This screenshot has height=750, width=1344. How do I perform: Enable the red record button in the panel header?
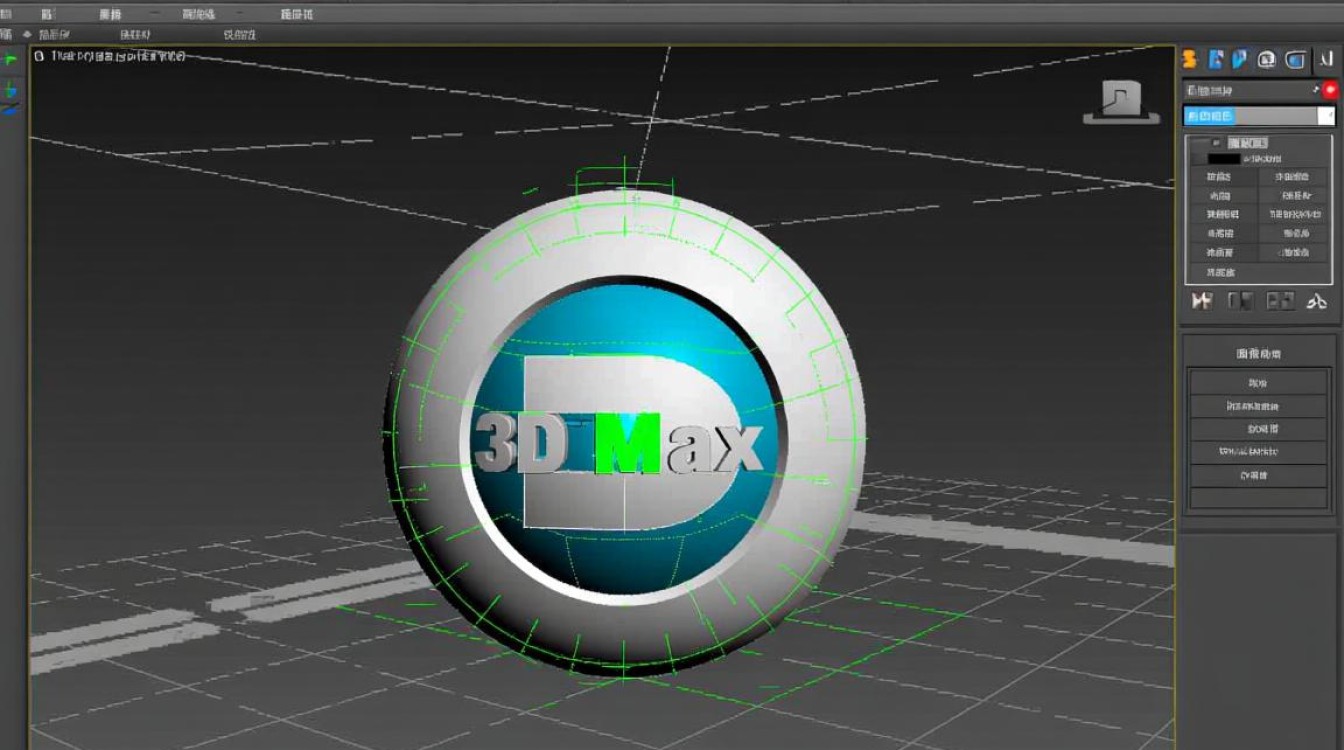(x=1330, y=88)
